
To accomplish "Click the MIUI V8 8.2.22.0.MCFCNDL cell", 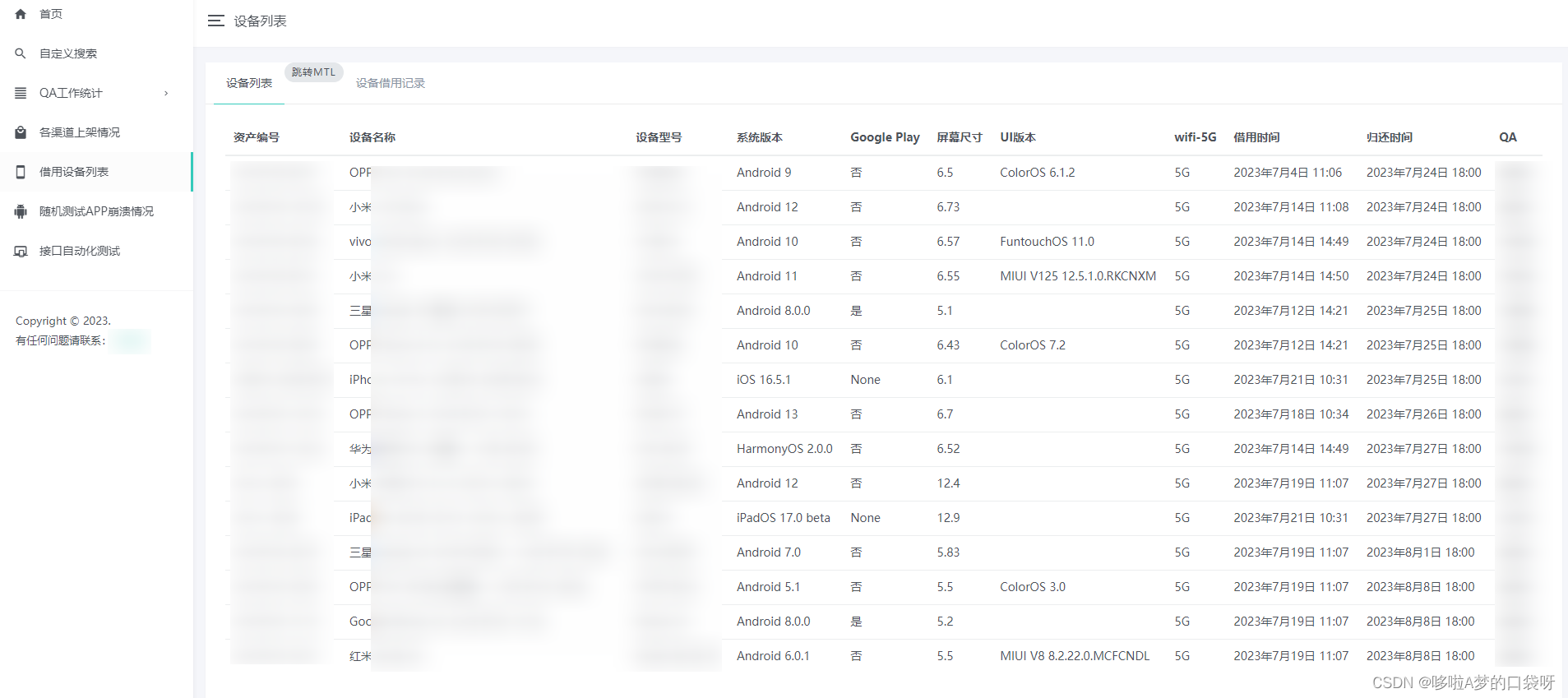I will pyautogui.click(x=1075, y=656).
